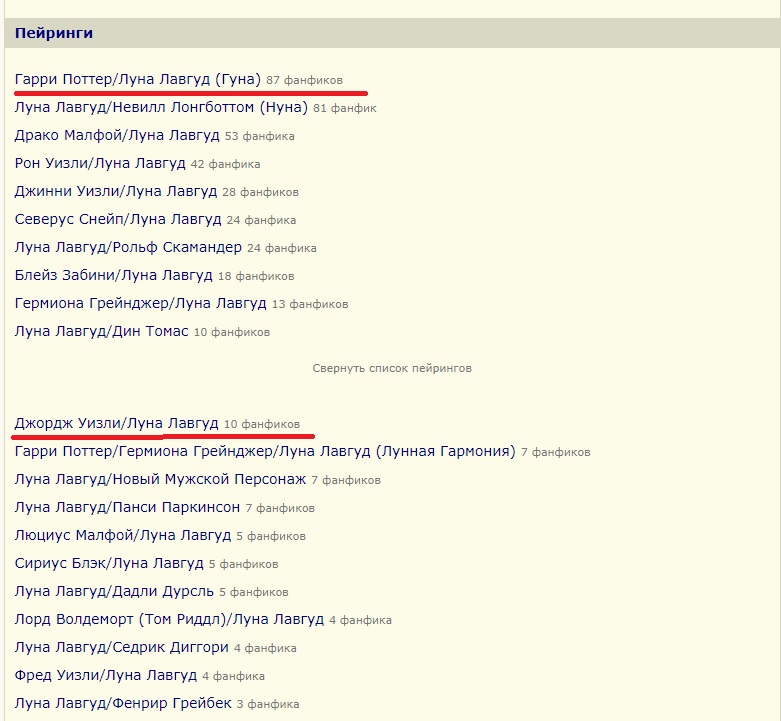
Task: Open the Рон Уизли/Луна Лавгуд pairing
Action: (100, 163)
